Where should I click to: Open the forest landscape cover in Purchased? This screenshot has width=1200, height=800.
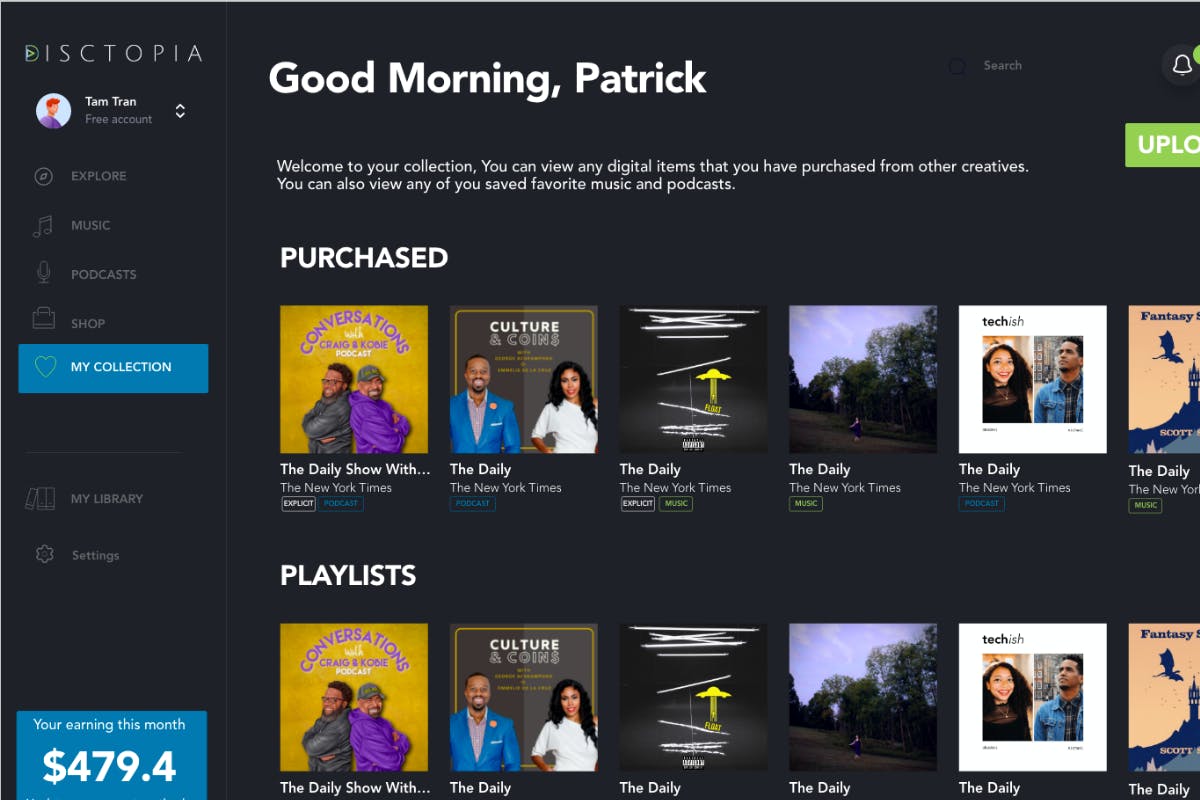[863, 379]
